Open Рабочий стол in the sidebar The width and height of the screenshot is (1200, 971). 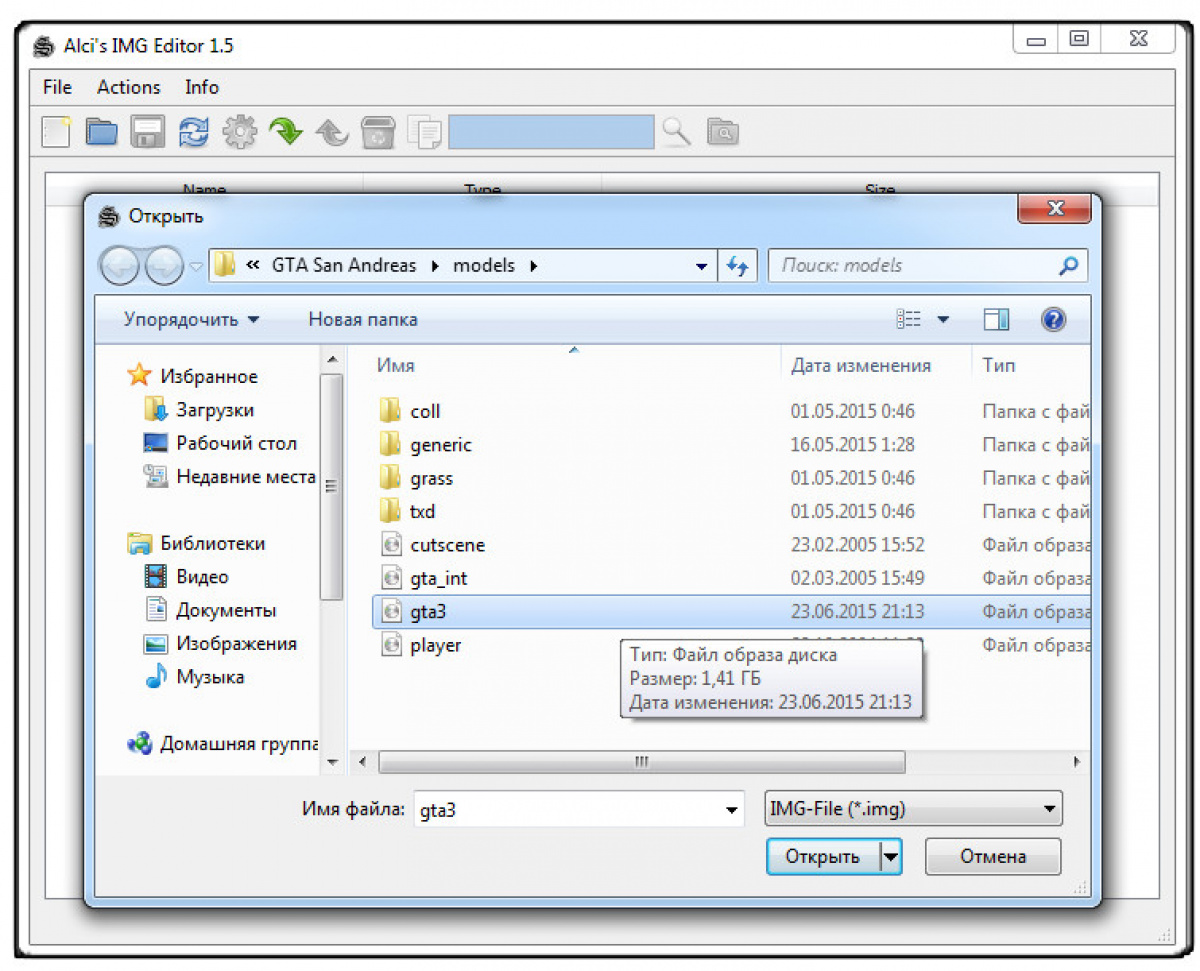click(x=220, y=443)
